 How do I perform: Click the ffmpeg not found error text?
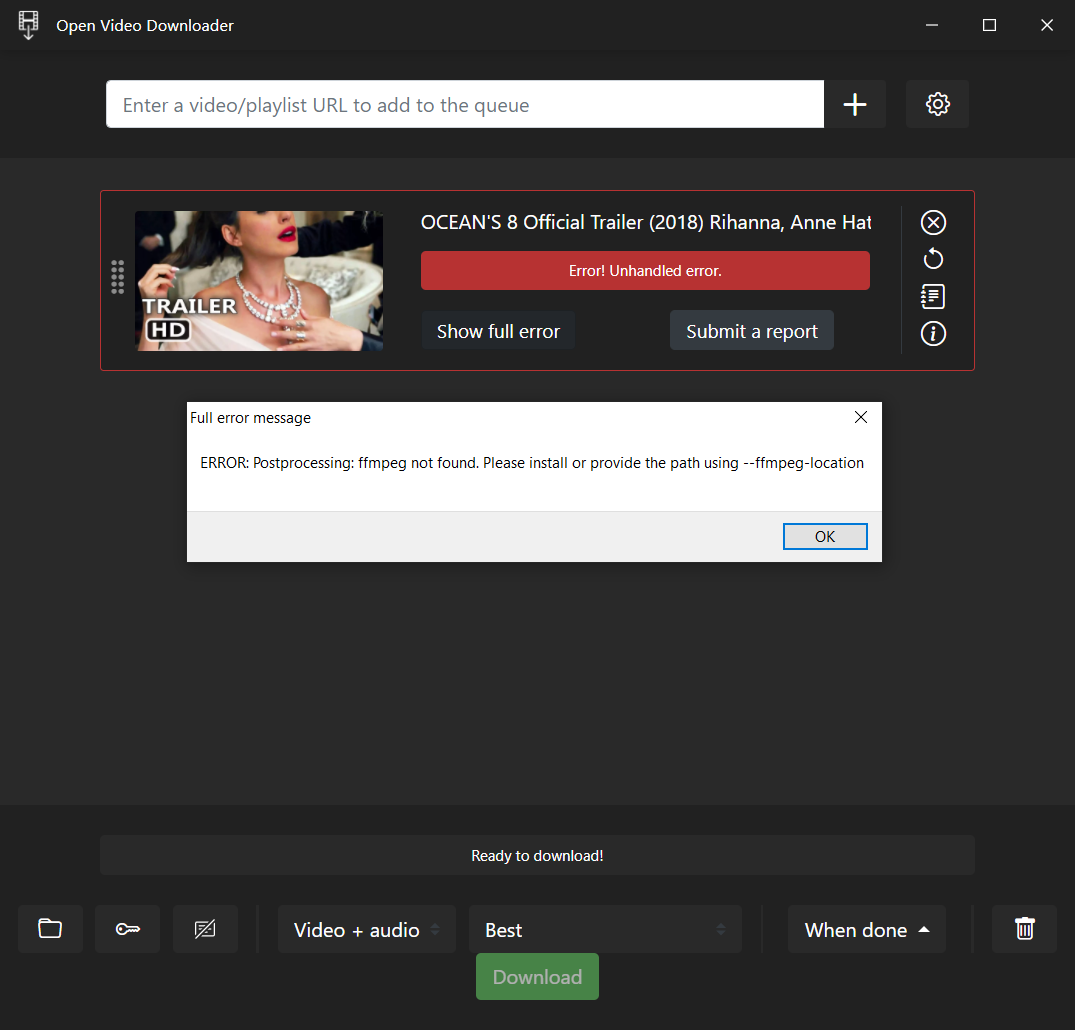coord(532,463)
